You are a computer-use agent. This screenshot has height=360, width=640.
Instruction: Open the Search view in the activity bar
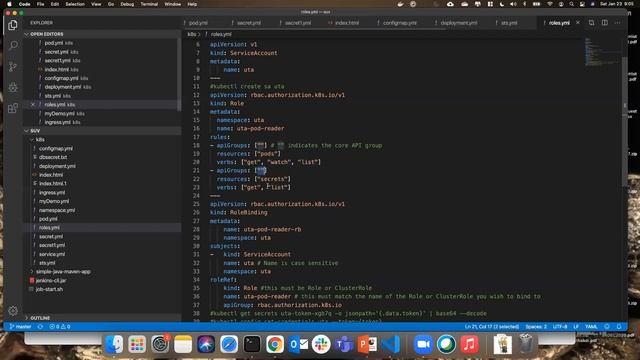click(13, 45)
